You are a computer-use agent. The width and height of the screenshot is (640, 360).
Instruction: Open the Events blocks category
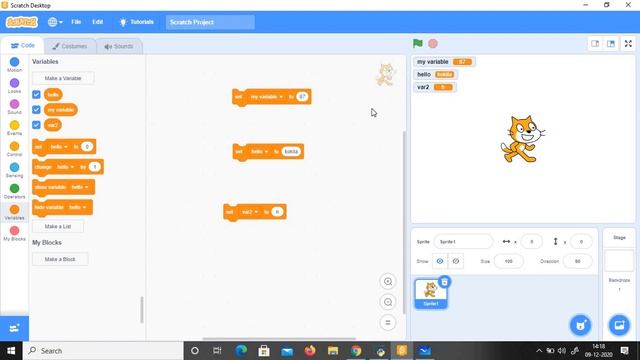14,128
